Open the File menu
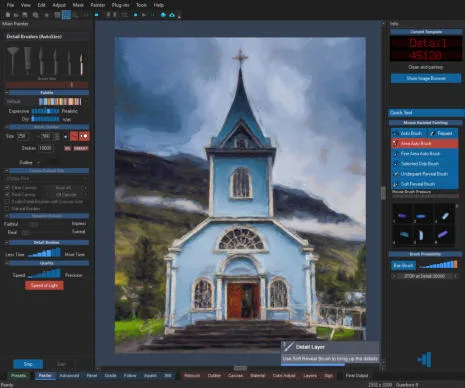 (10, 5)
